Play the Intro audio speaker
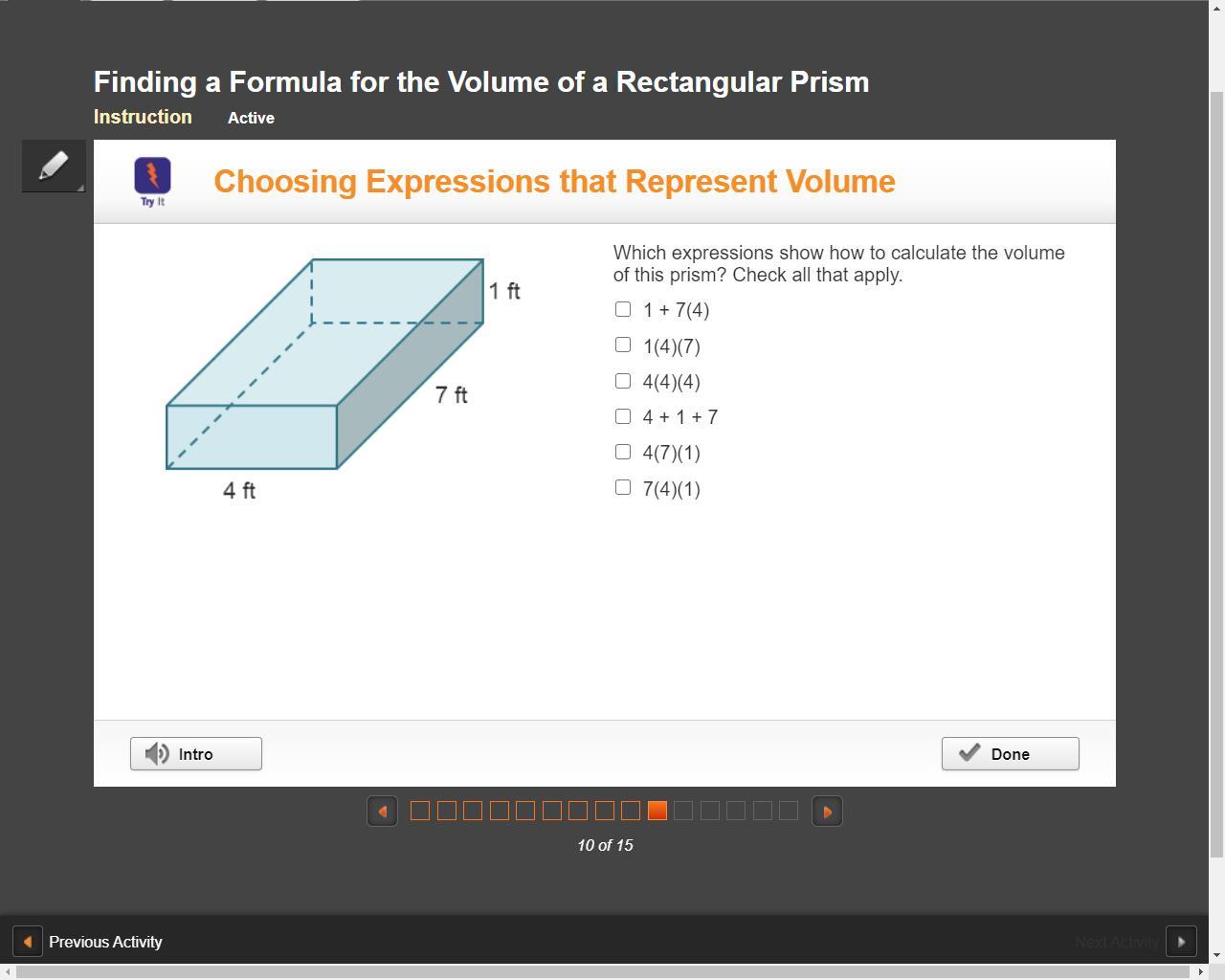This screenshot has width=1225, height=980. coord(157,754)
